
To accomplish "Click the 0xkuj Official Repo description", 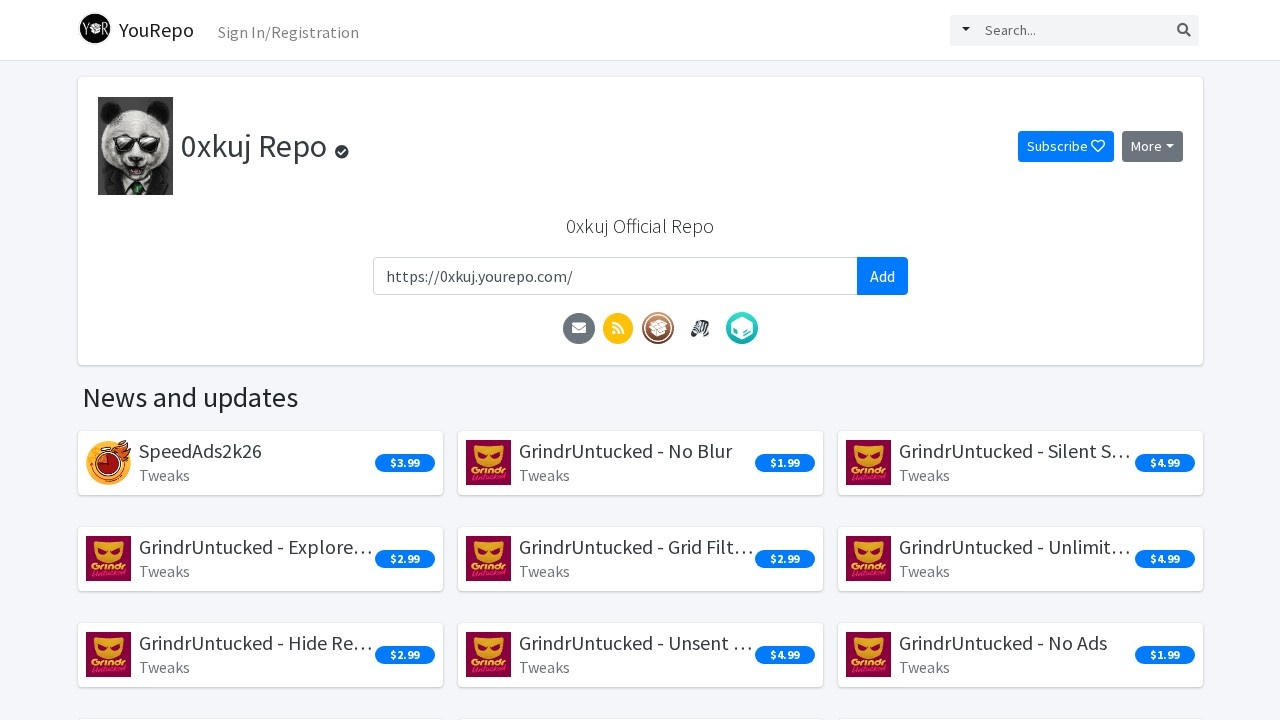I will (x=640, y=226).
